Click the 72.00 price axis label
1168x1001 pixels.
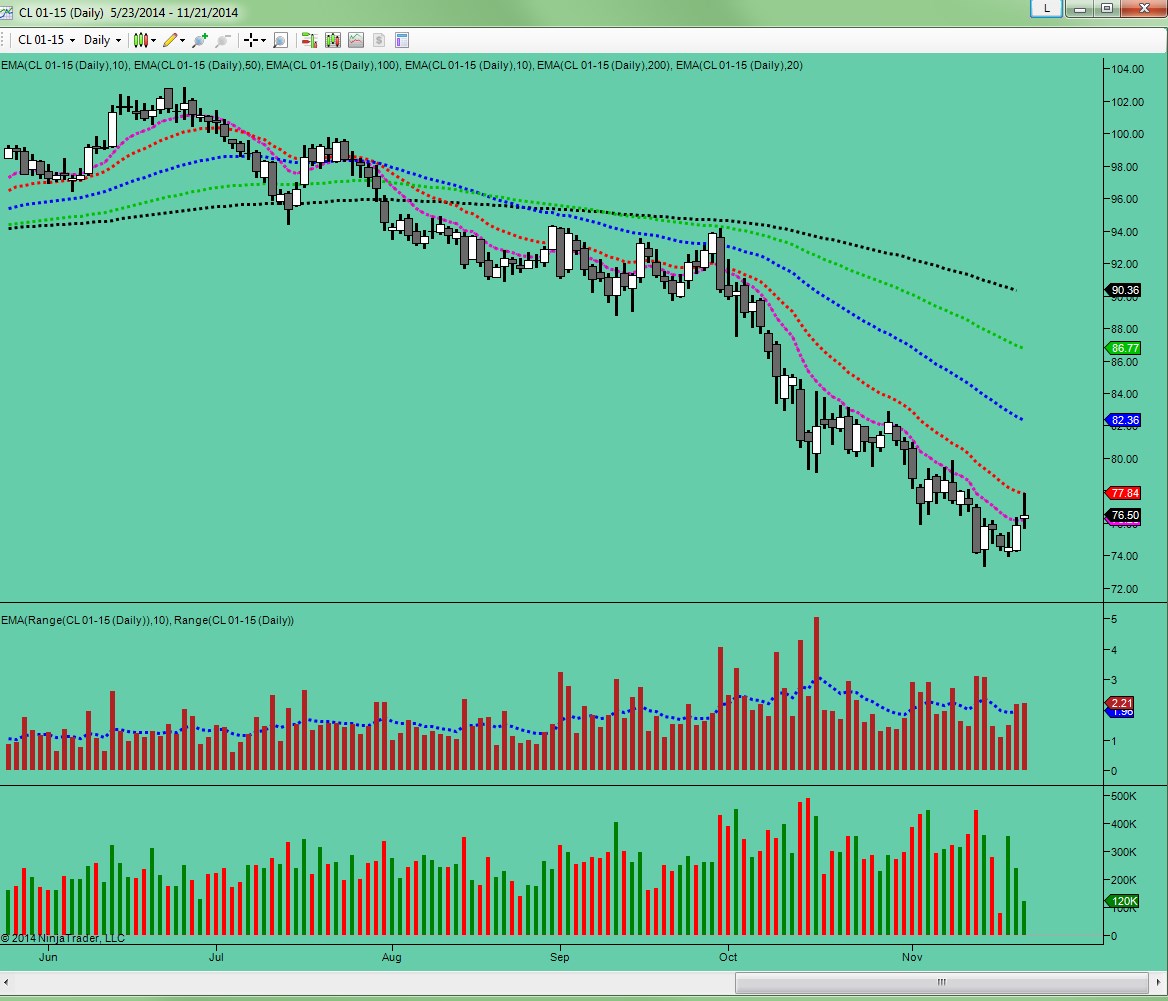click(1124, 589)
